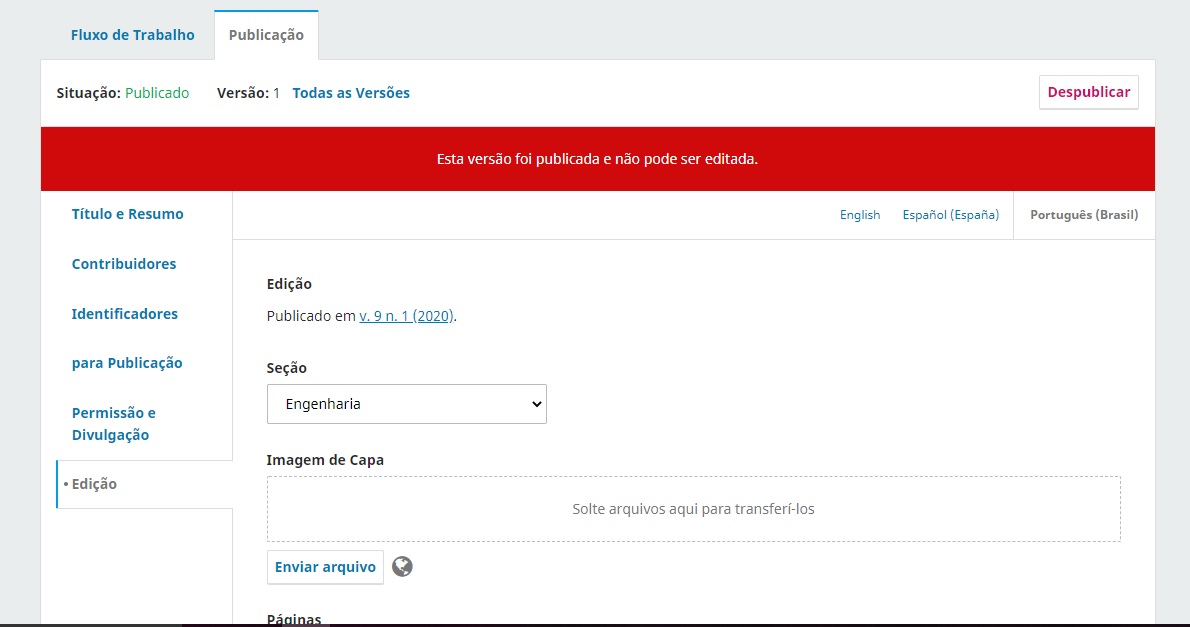
Task: Click the red published version notice banner
Action: 597,159
